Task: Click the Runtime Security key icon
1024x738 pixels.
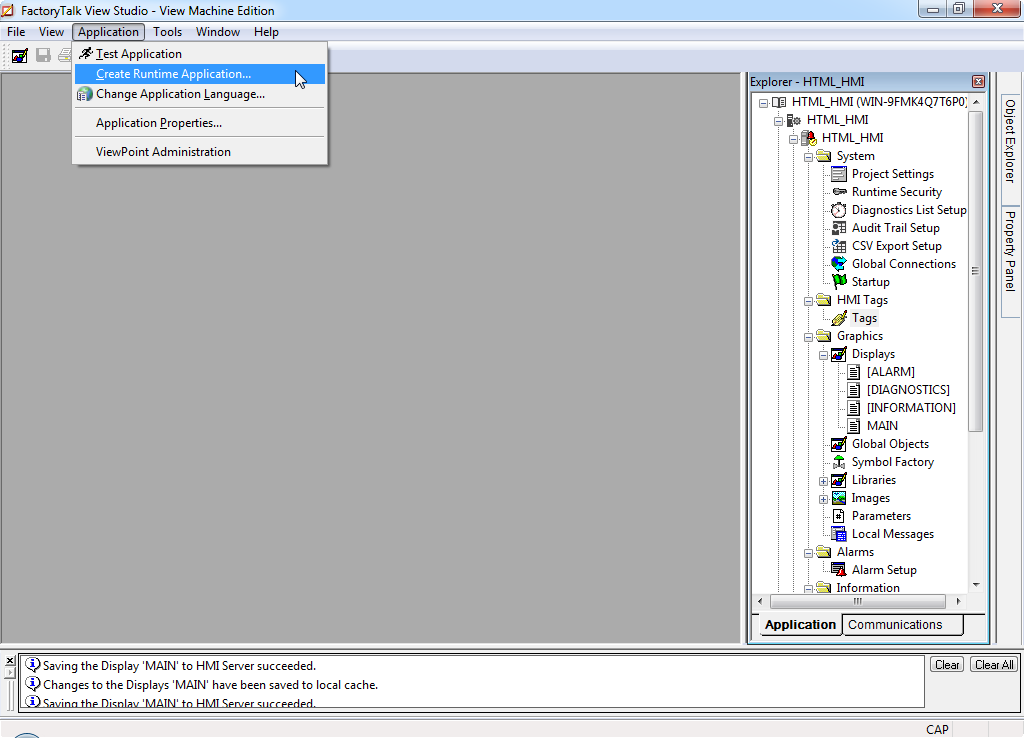Action: [x=839, y=192]
